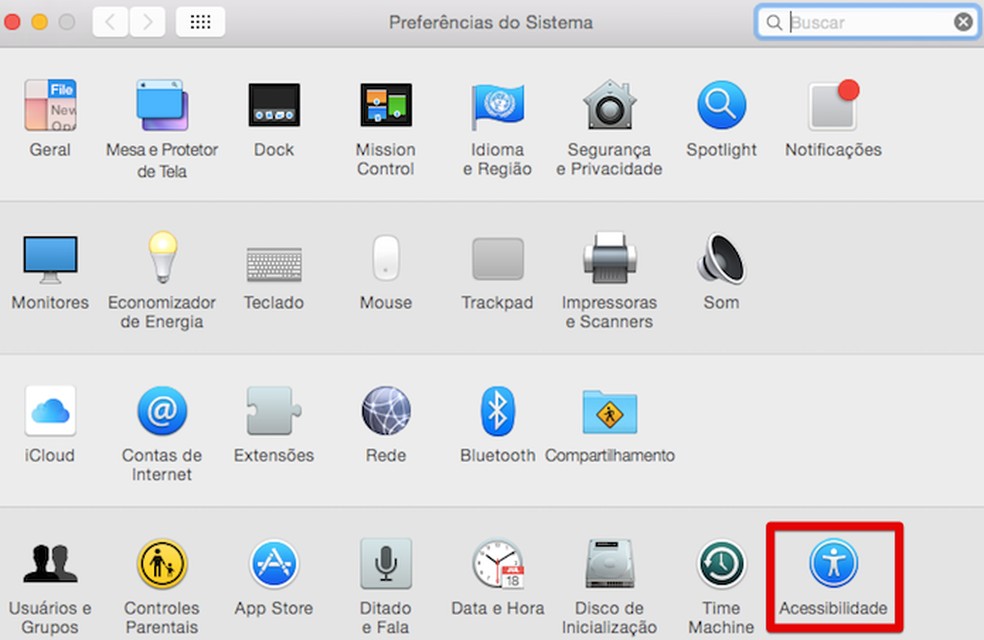The image size is (984, 640).
Task: Open Bluetooth settings
Action: (497, 411)
